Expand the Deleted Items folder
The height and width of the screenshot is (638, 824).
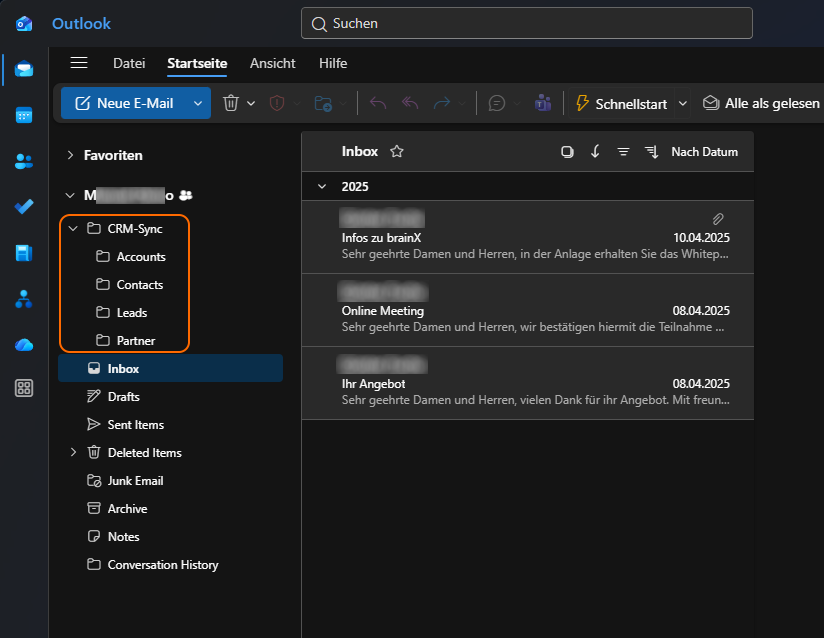click(x=73, y=452)
